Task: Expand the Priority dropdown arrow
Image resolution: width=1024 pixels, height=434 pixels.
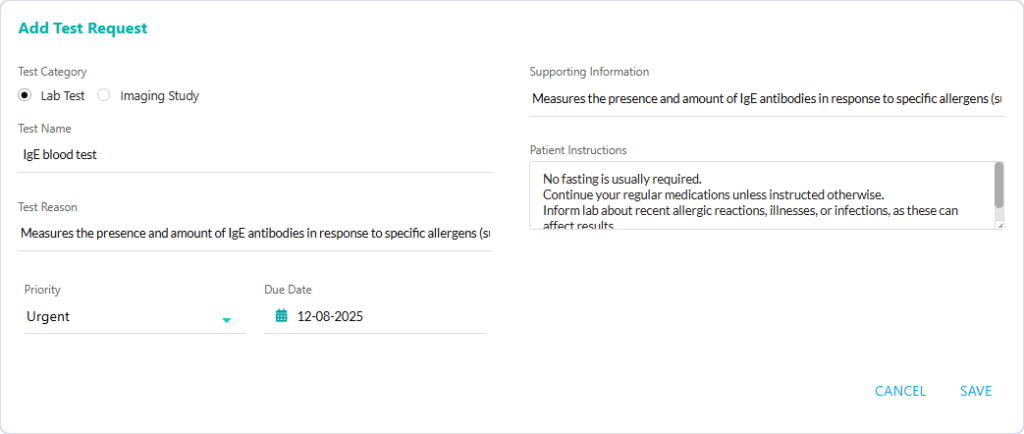Action: pyautogui.click(x=227, y=320)
